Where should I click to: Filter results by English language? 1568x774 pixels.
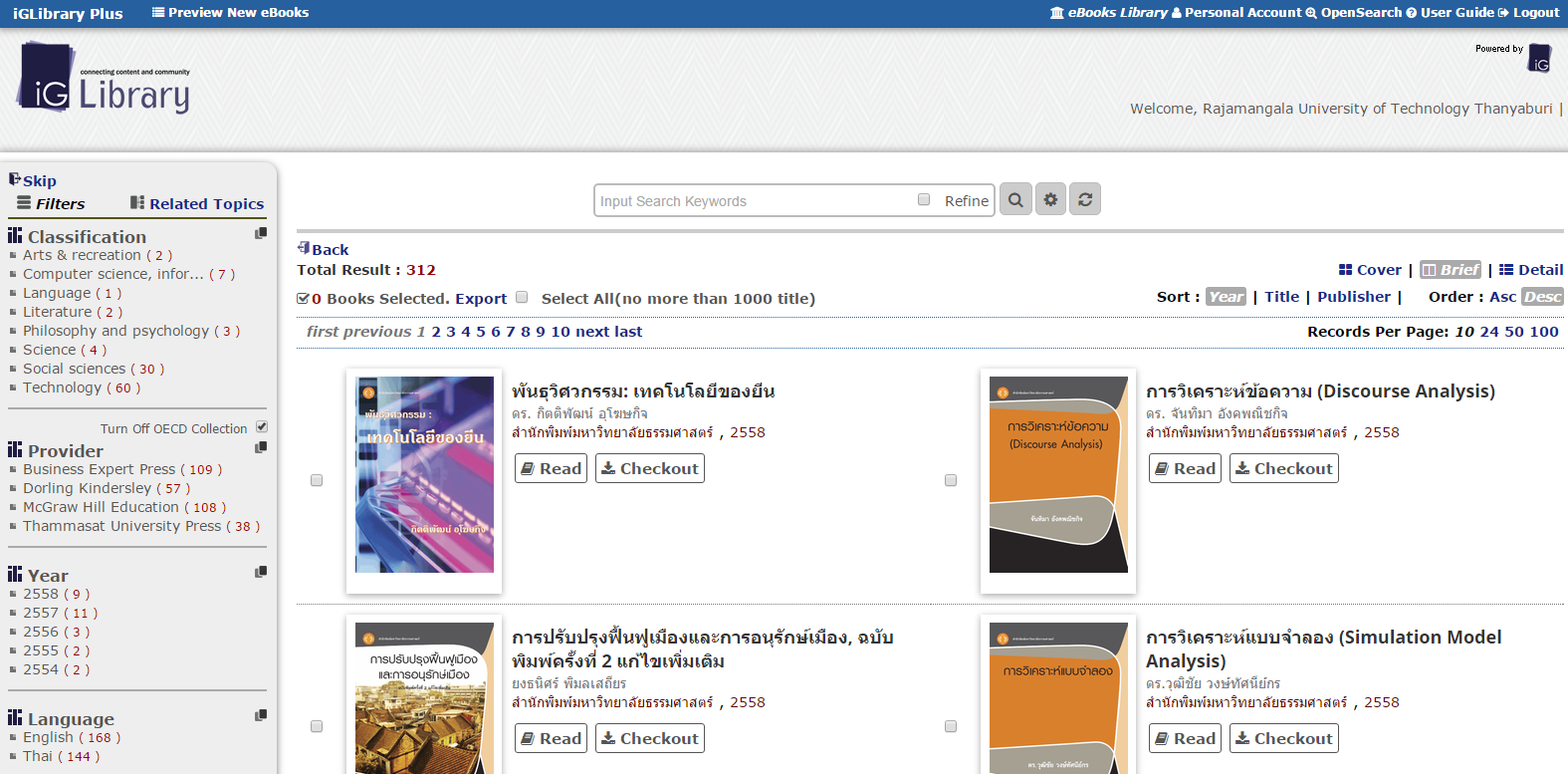tap(72, 737)
